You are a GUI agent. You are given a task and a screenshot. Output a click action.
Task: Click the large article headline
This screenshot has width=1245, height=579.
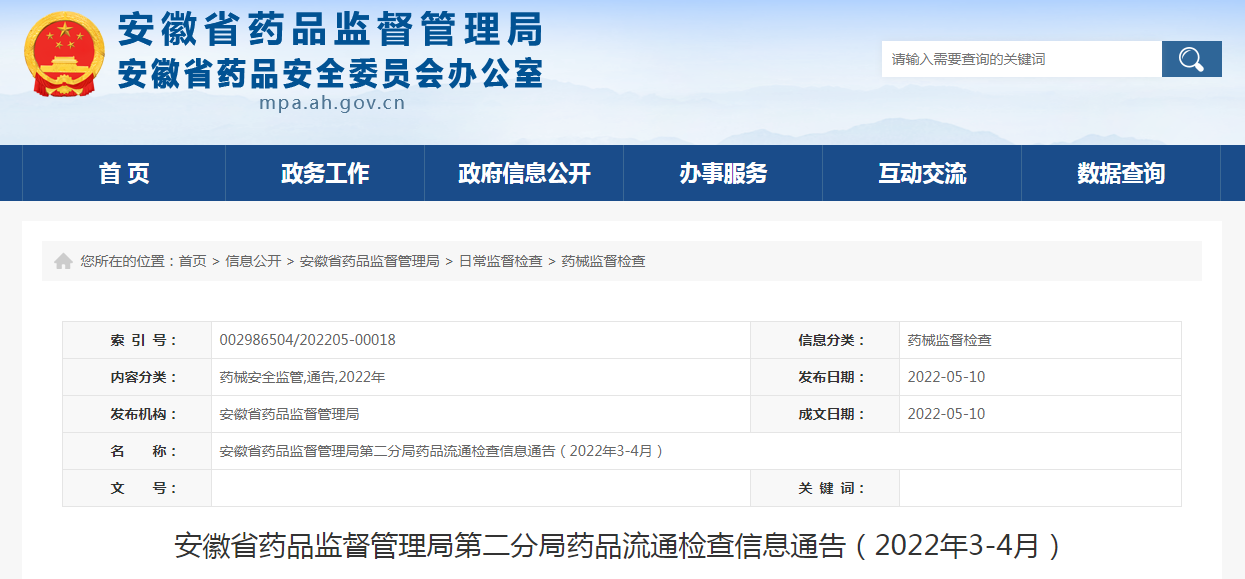(x=618, y=546)
